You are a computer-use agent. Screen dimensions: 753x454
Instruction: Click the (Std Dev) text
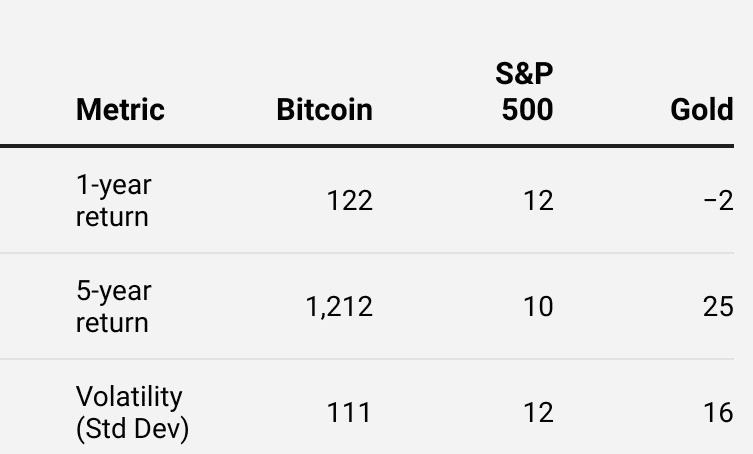132,428
